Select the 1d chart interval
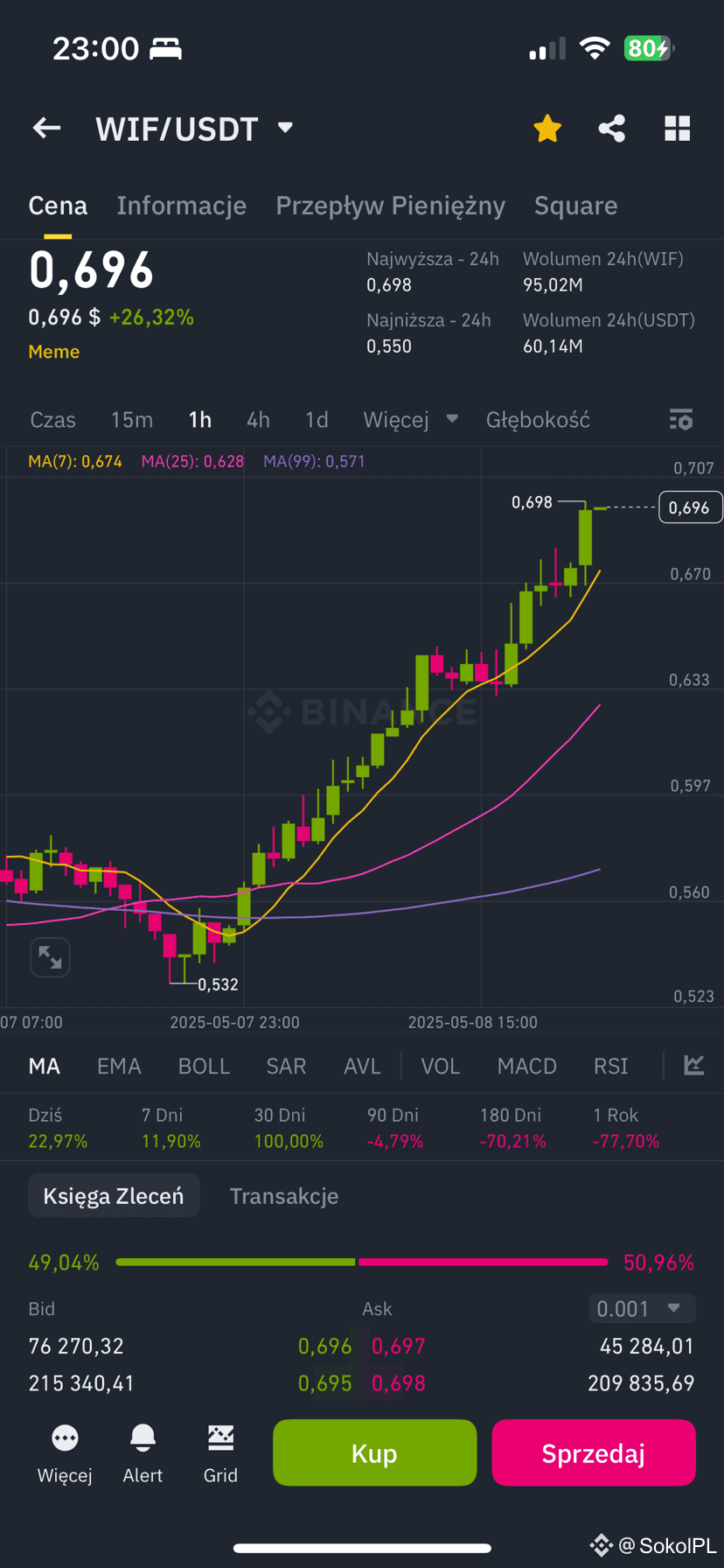This screenshot has width=724, height=1568. pyautogui.click(x=317, y=420)
